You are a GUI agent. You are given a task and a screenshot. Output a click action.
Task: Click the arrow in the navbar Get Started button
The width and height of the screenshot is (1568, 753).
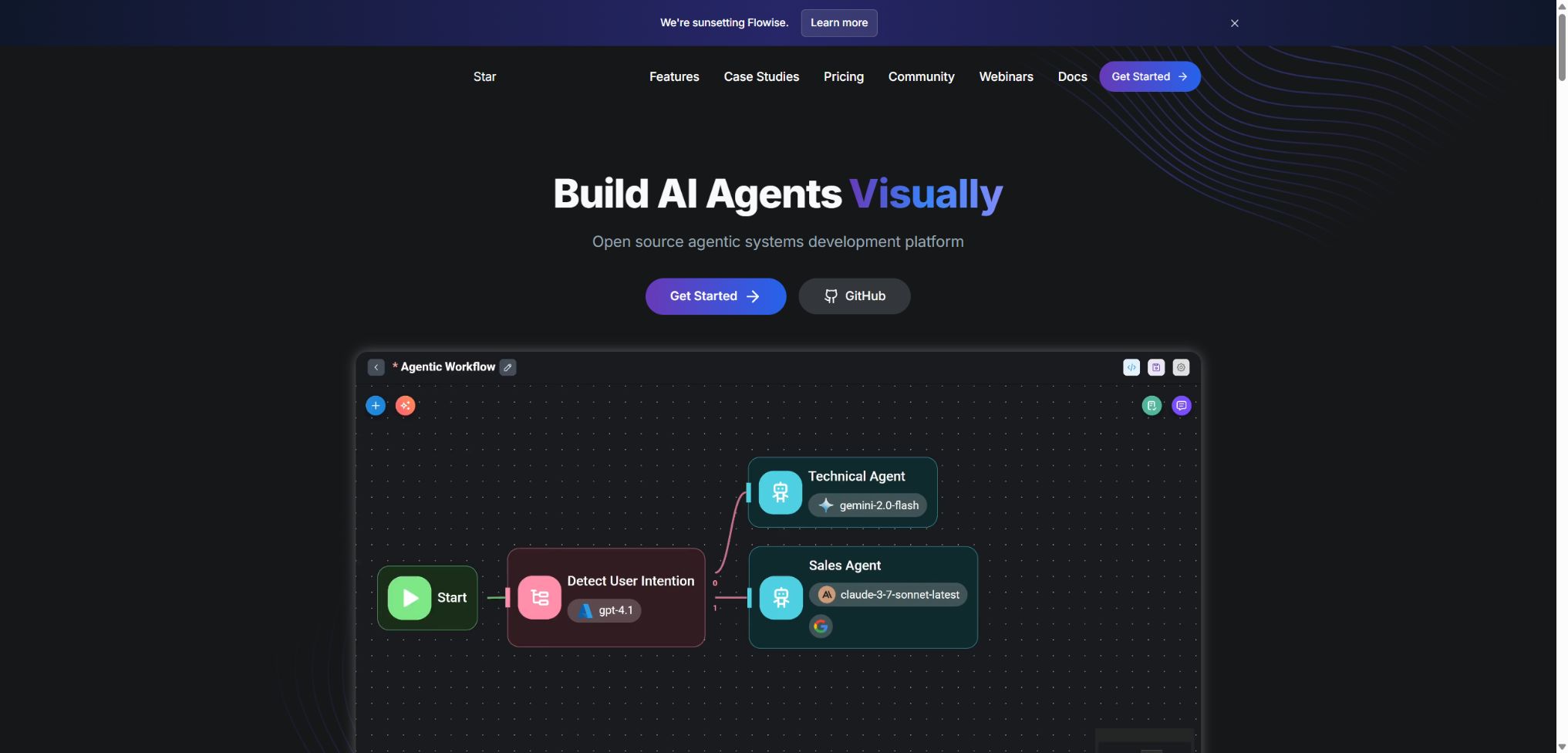coord(1182,76)
